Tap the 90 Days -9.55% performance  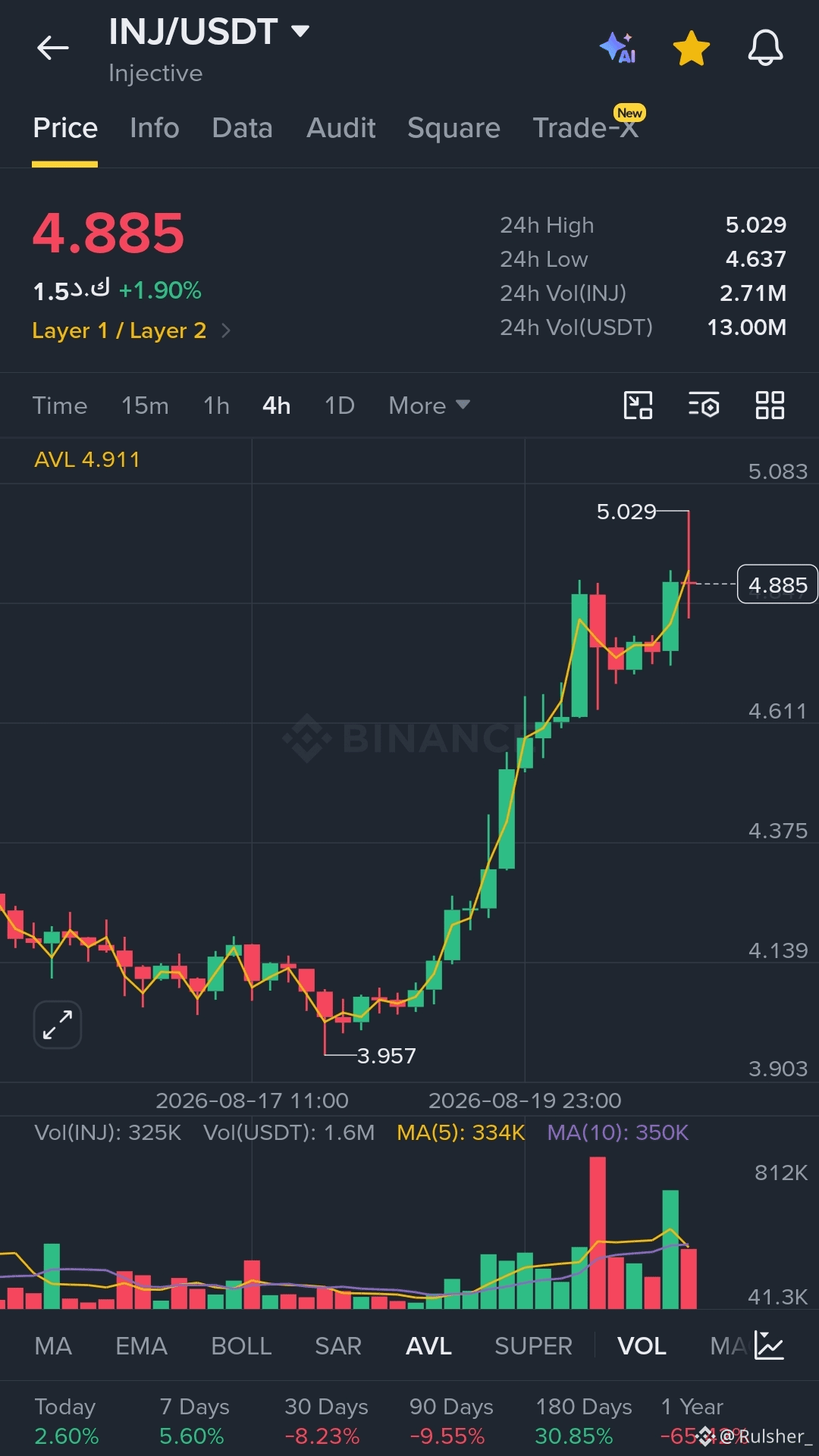pyautogui.click(x=451, y=1421)
